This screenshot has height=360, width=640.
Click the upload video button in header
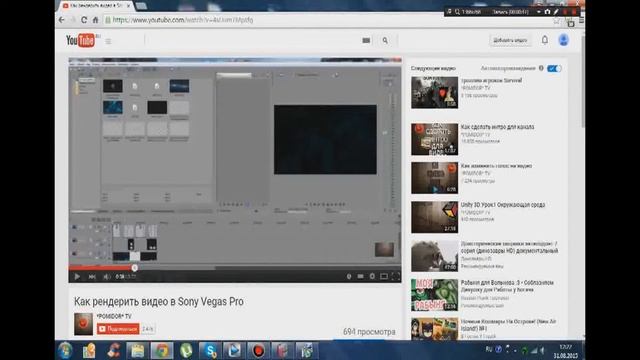click(x=510, y=40)
